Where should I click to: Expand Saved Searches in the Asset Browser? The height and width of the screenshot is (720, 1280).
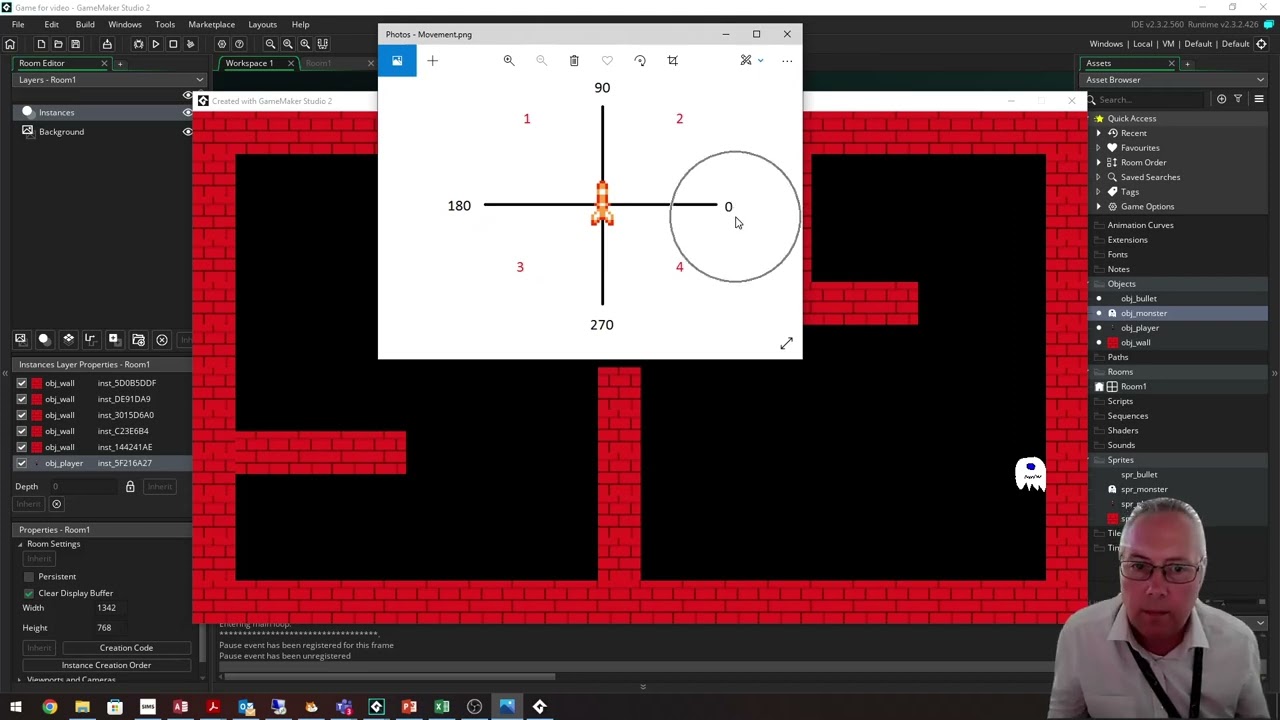pos(1098,177)
